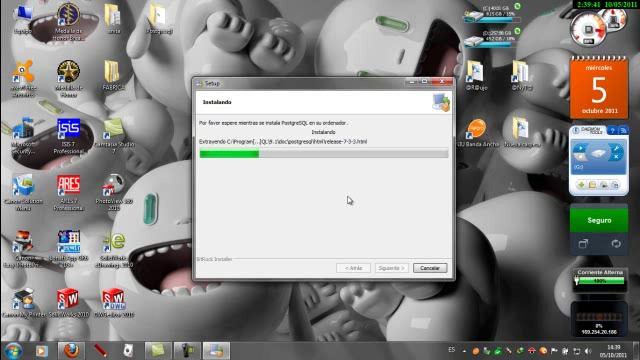Viewport: 640px width, 360px height.
Task: Open the Microsoft Security Essentials shortcut
Action: click(x=23, y=136)
